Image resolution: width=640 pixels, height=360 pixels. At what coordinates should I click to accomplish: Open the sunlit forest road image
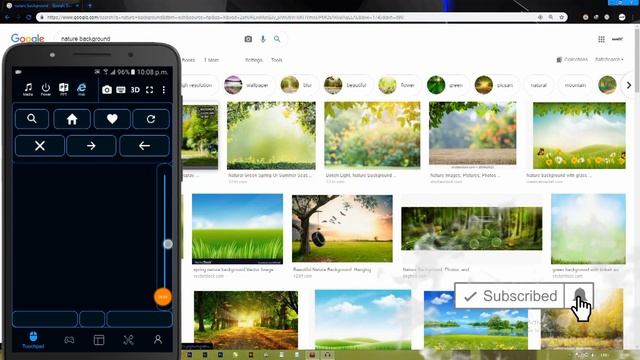pyautogui.click(x=246, y=320)
